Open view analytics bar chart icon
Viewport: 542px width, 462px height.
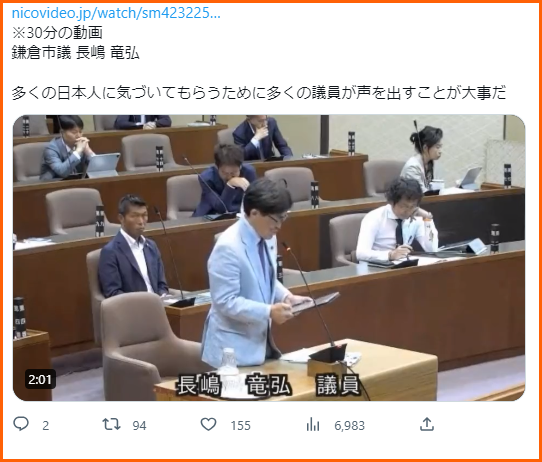[x=313, y=424]
